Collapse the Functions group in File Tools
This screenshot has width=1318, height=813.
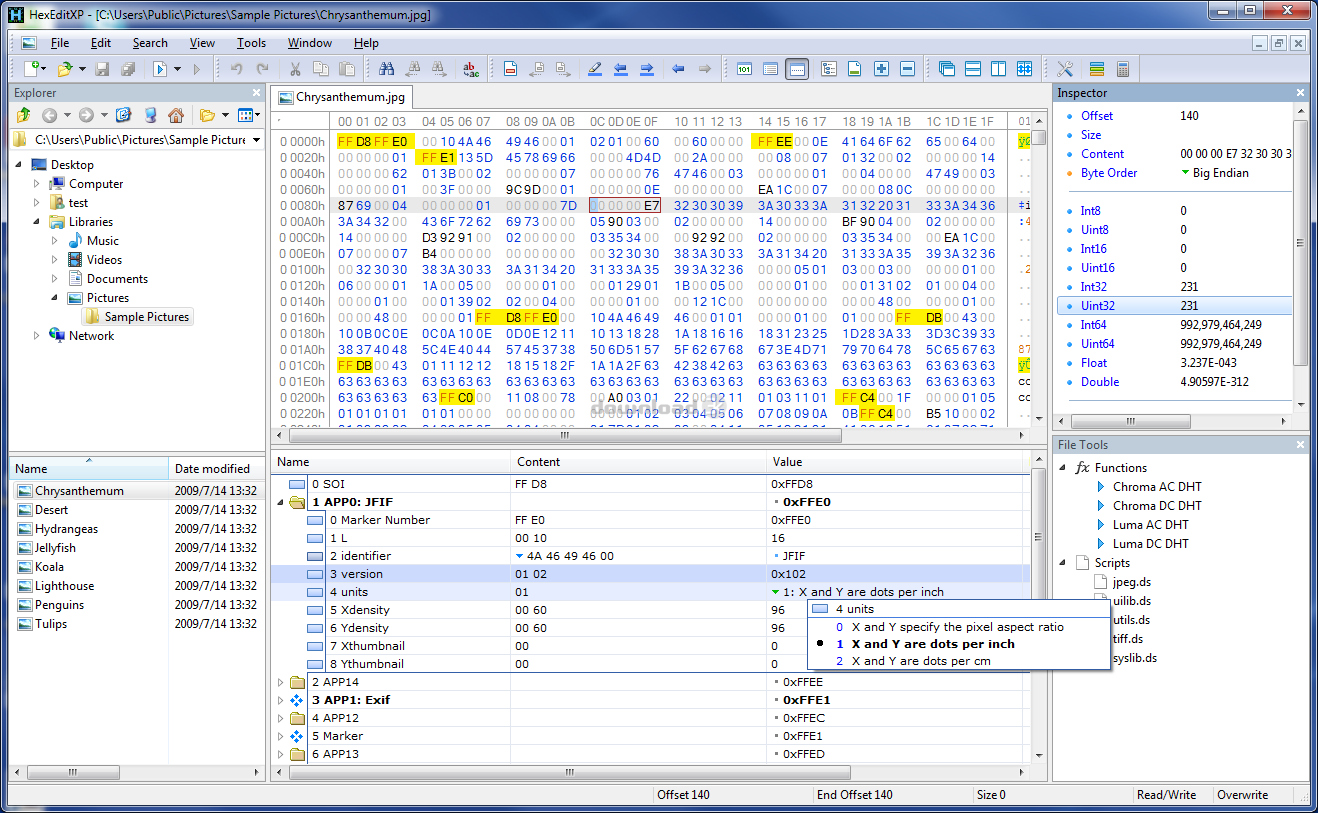(1065, 467)
